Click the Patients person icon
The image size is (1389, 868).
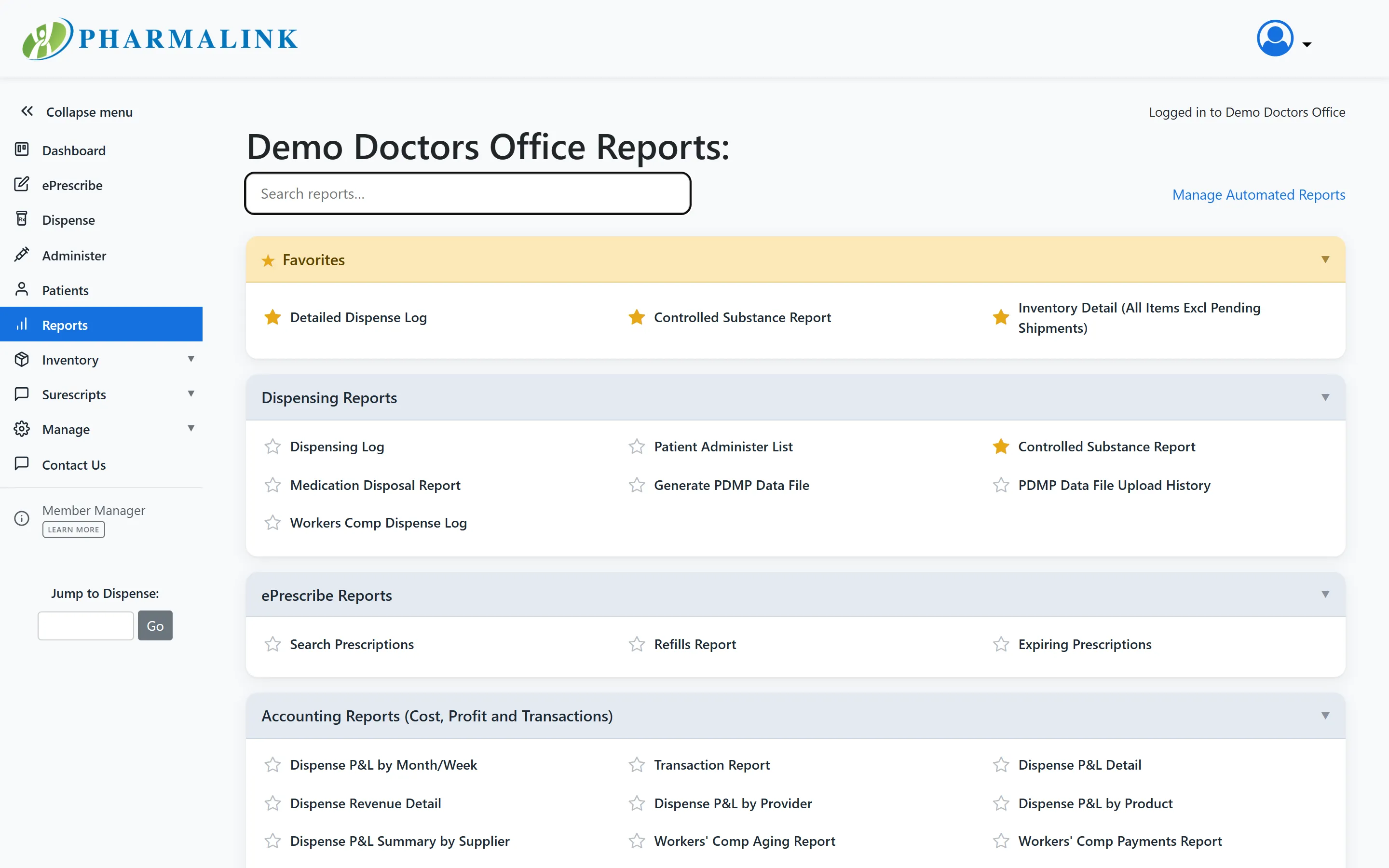(x=22, y=289)
